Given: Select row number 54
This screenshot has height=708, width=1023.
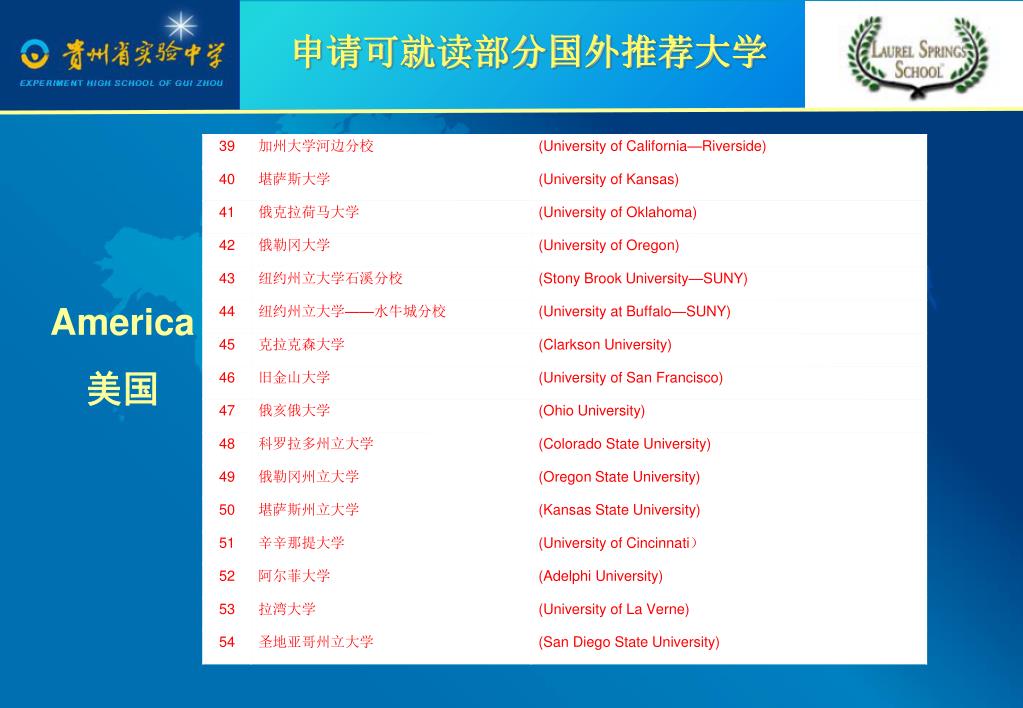Looking at the screenshot, I should (x=226, y=642).
